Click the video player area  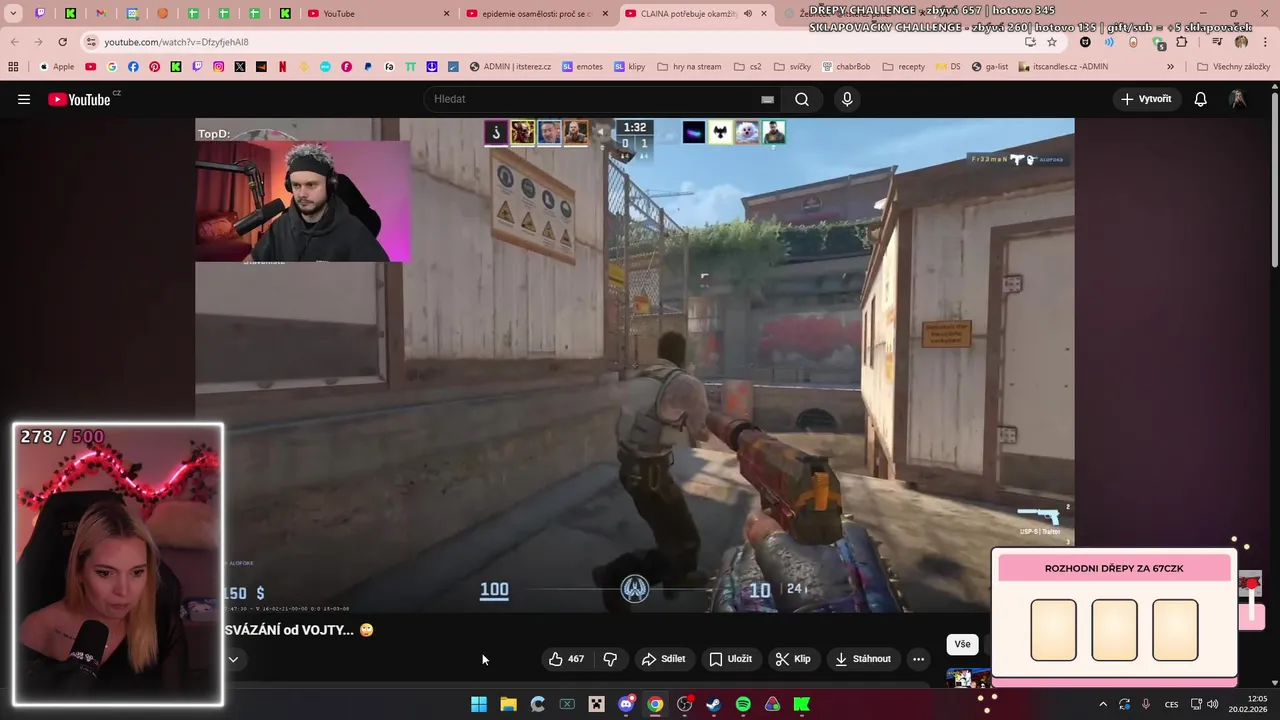tap(634, 364)
